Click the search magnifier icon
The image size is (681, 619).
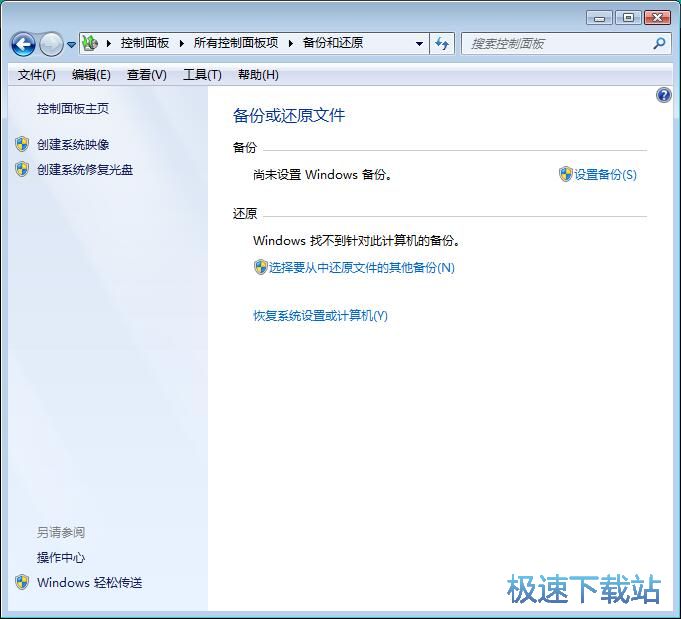659,43
